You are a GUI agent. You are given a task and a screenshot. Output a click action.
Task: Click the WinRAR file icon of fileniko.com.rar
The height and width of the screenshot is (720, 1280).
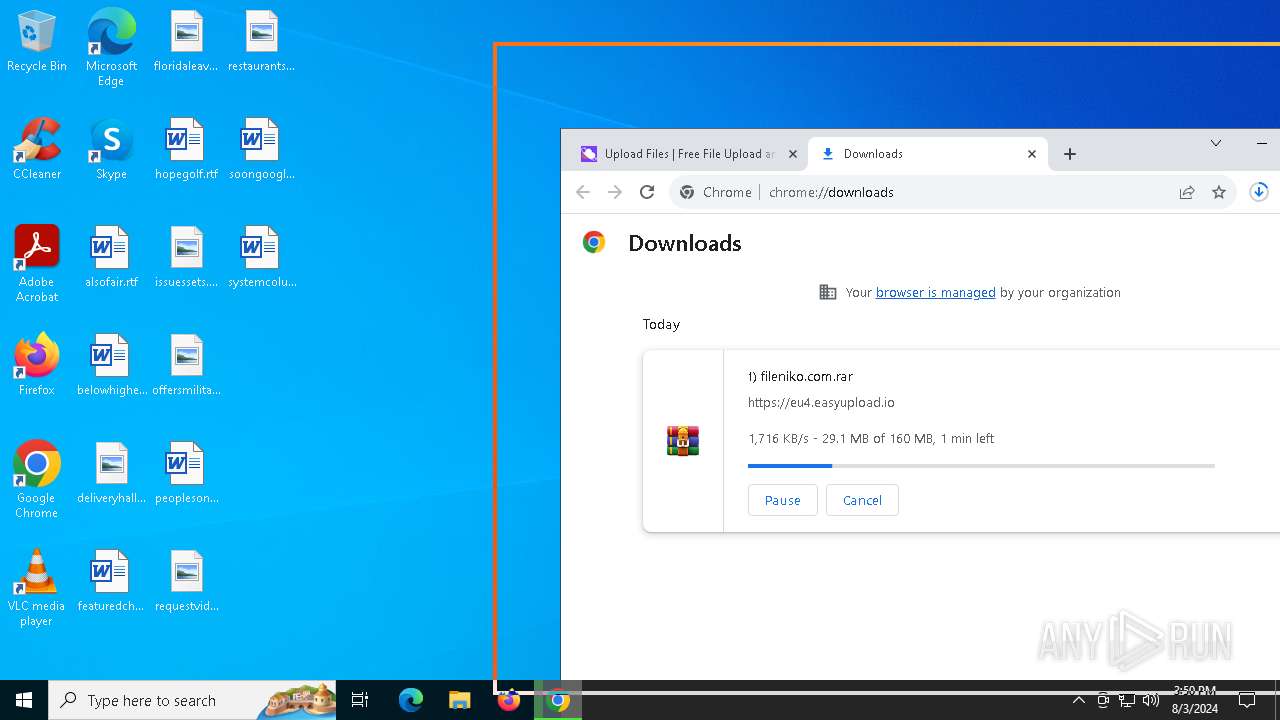click(x=683, y=440)
